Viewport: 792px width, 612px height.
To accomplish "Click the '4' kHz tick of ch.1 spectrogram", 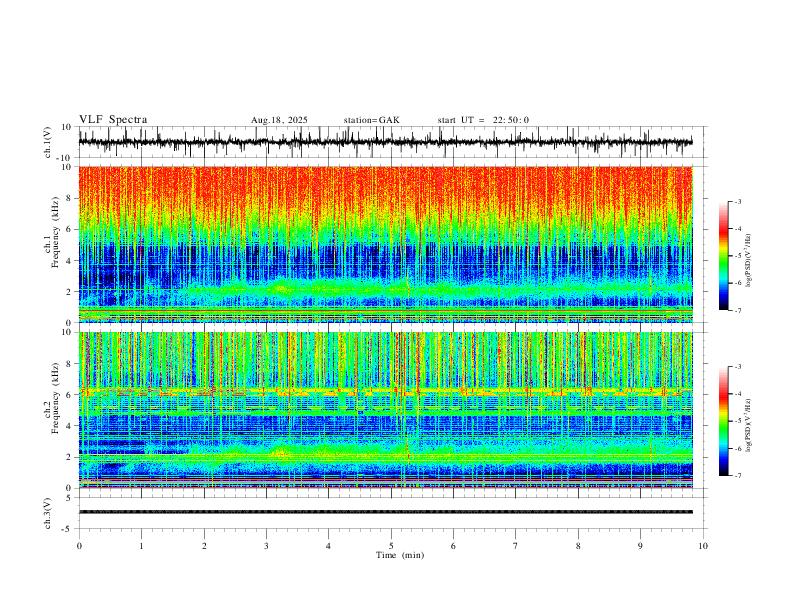I will 69,261.
